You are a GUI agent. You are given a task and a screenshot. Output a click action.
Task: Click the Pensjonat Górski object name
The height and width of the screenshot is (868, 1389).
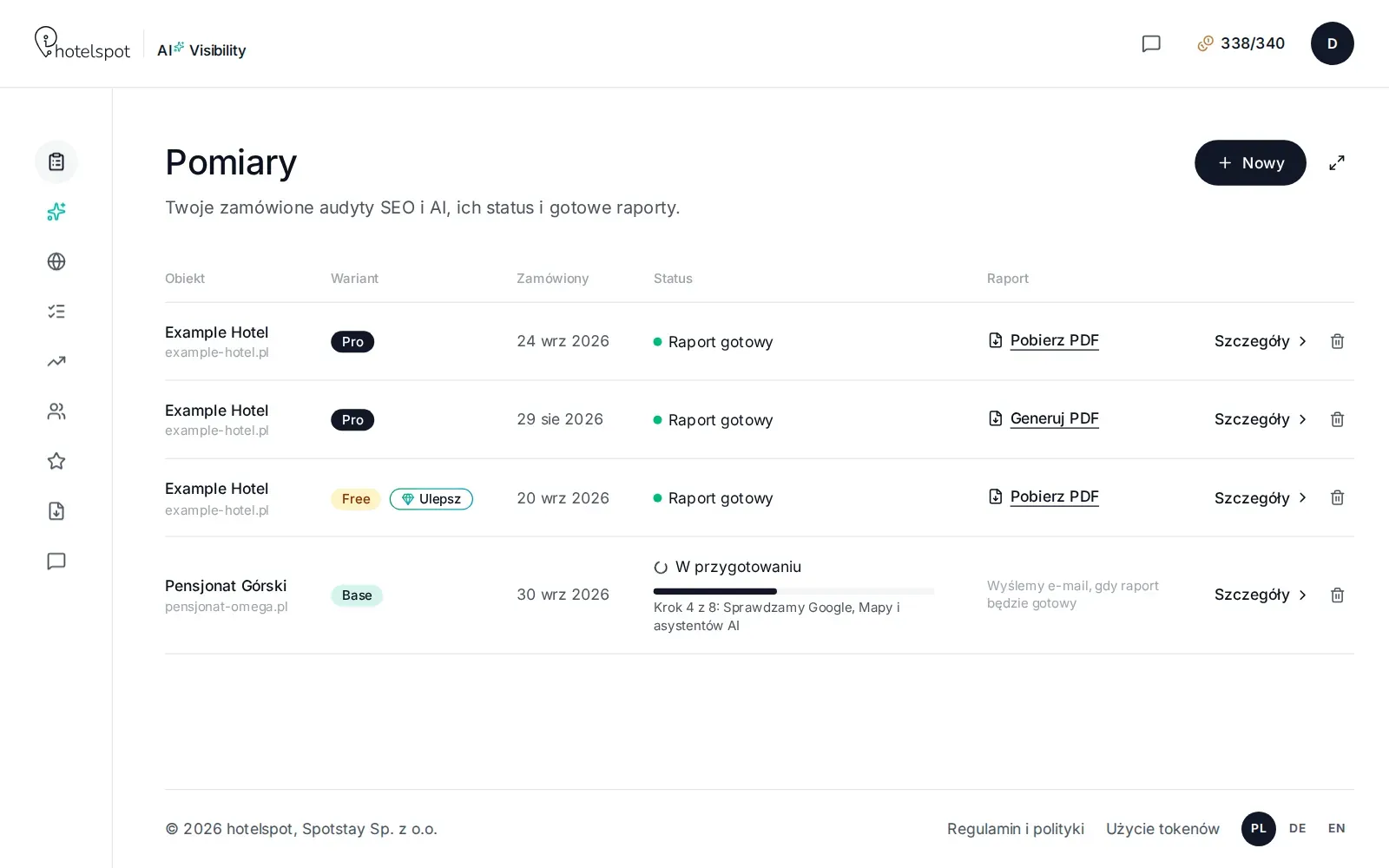226,586
